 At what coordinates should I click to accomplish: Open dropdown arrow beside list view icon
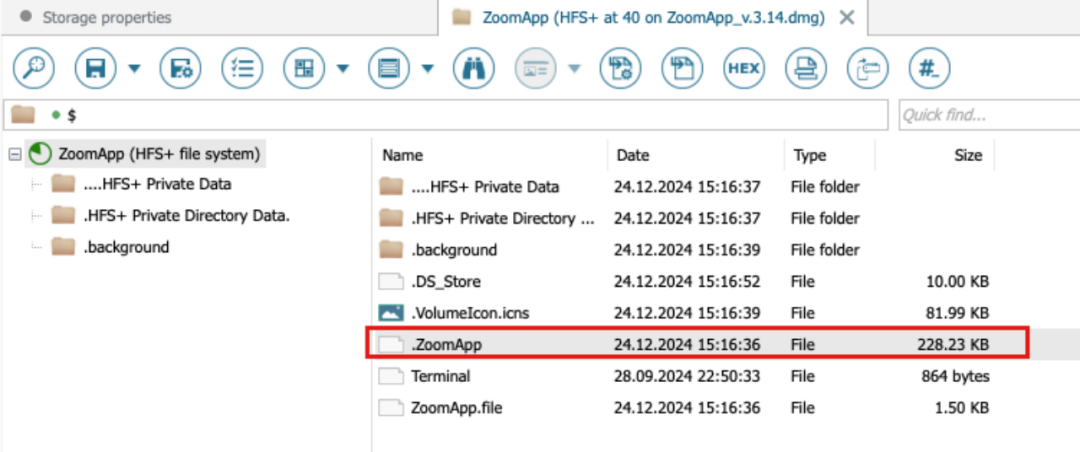pos(428,68)
